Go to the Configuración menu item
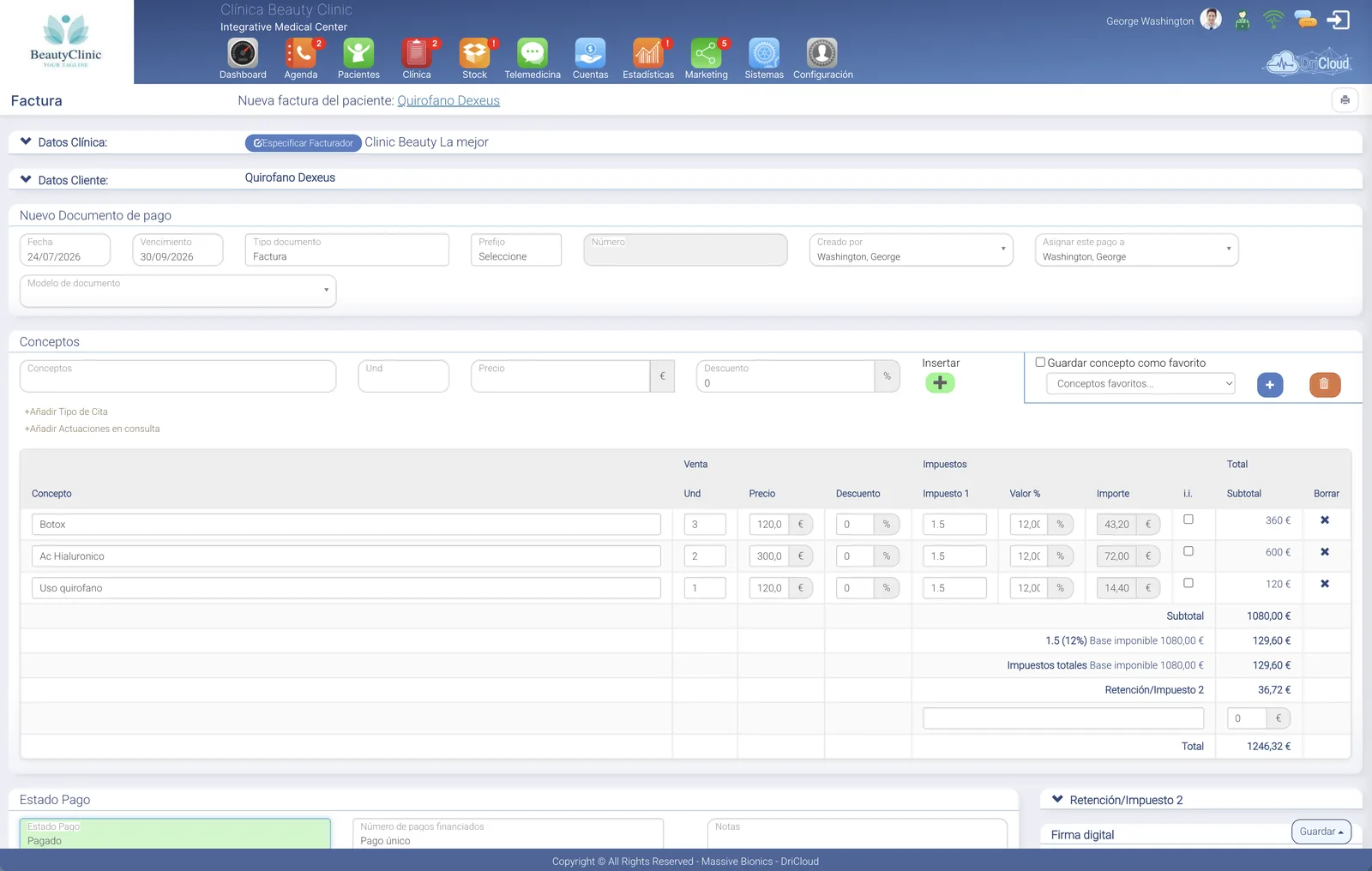 point(822,59)
